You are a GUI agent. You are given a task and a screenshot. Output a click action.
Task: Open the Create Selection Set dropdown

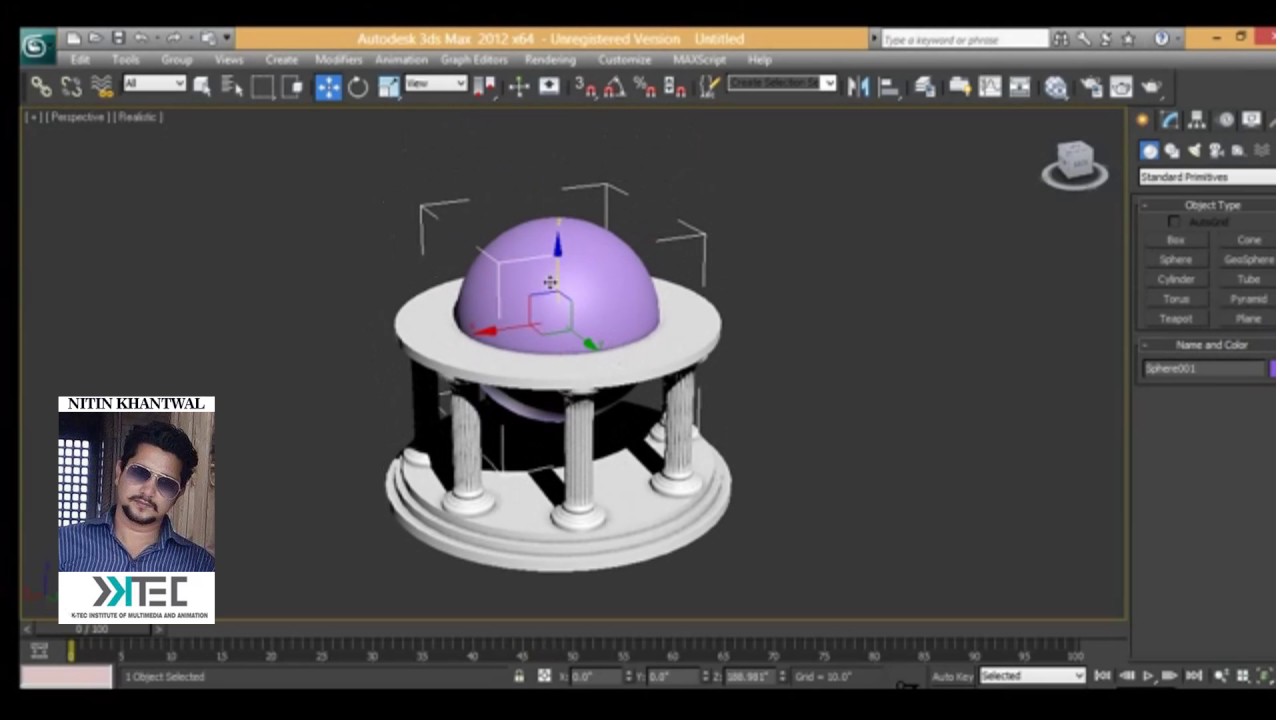click(x=781, y=83)
